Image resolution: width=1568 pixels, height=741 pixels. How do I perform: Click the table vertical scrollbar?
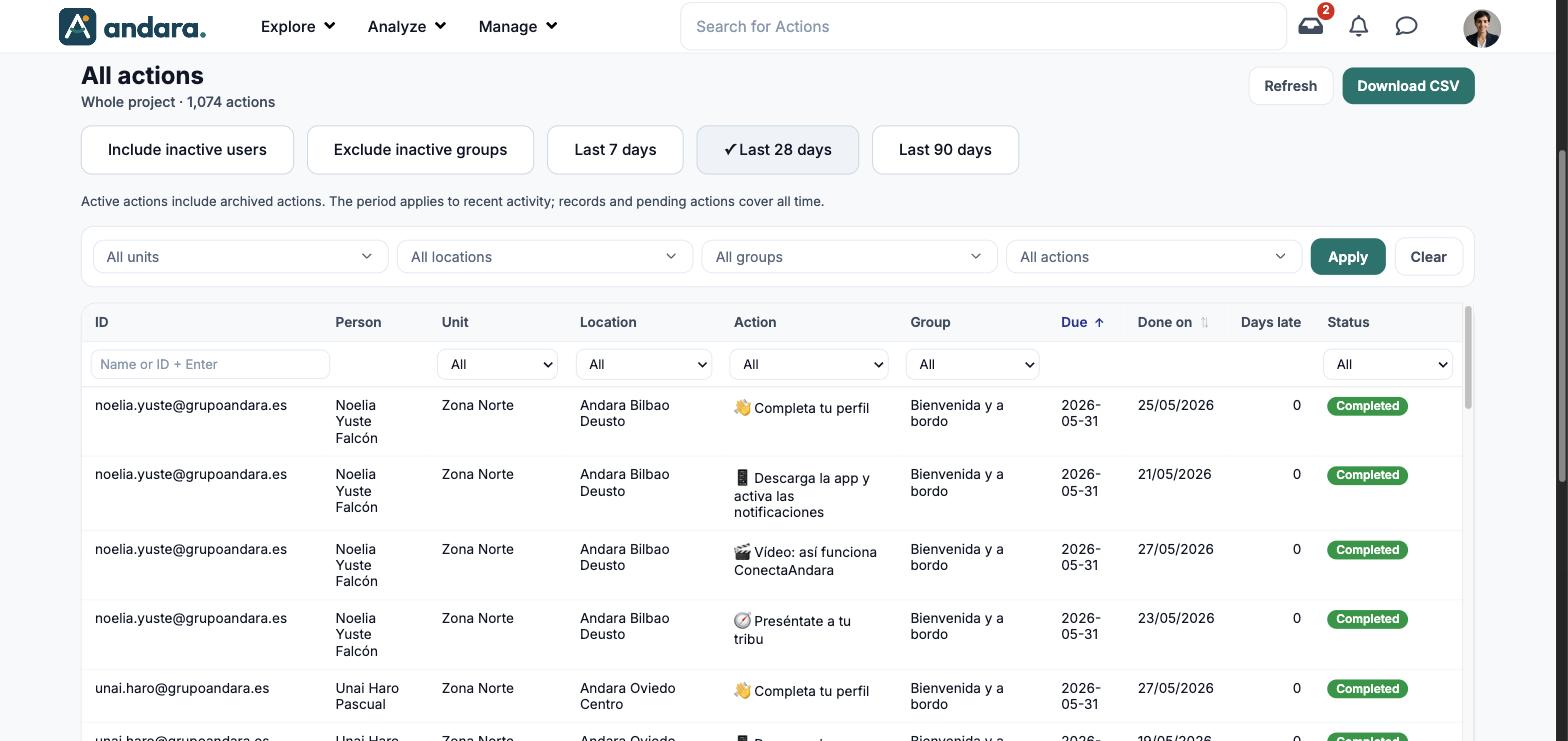click(1468, 357)
